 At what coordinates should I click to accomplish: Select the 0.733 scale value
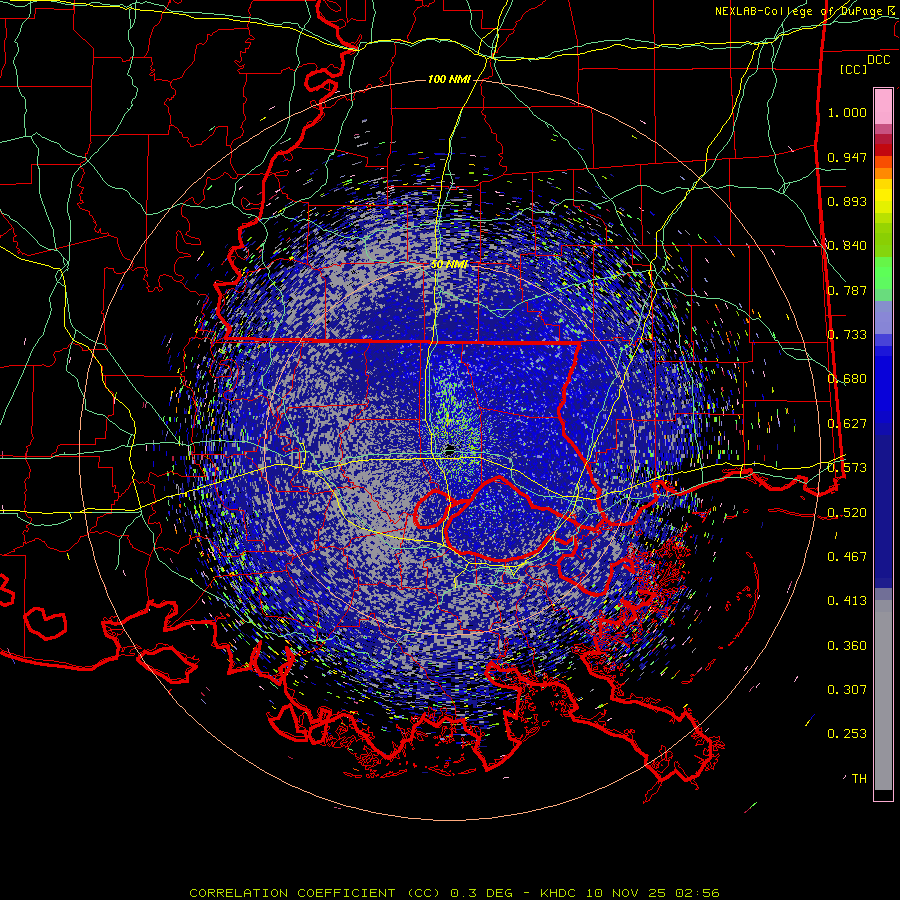[x=847, y=335]
